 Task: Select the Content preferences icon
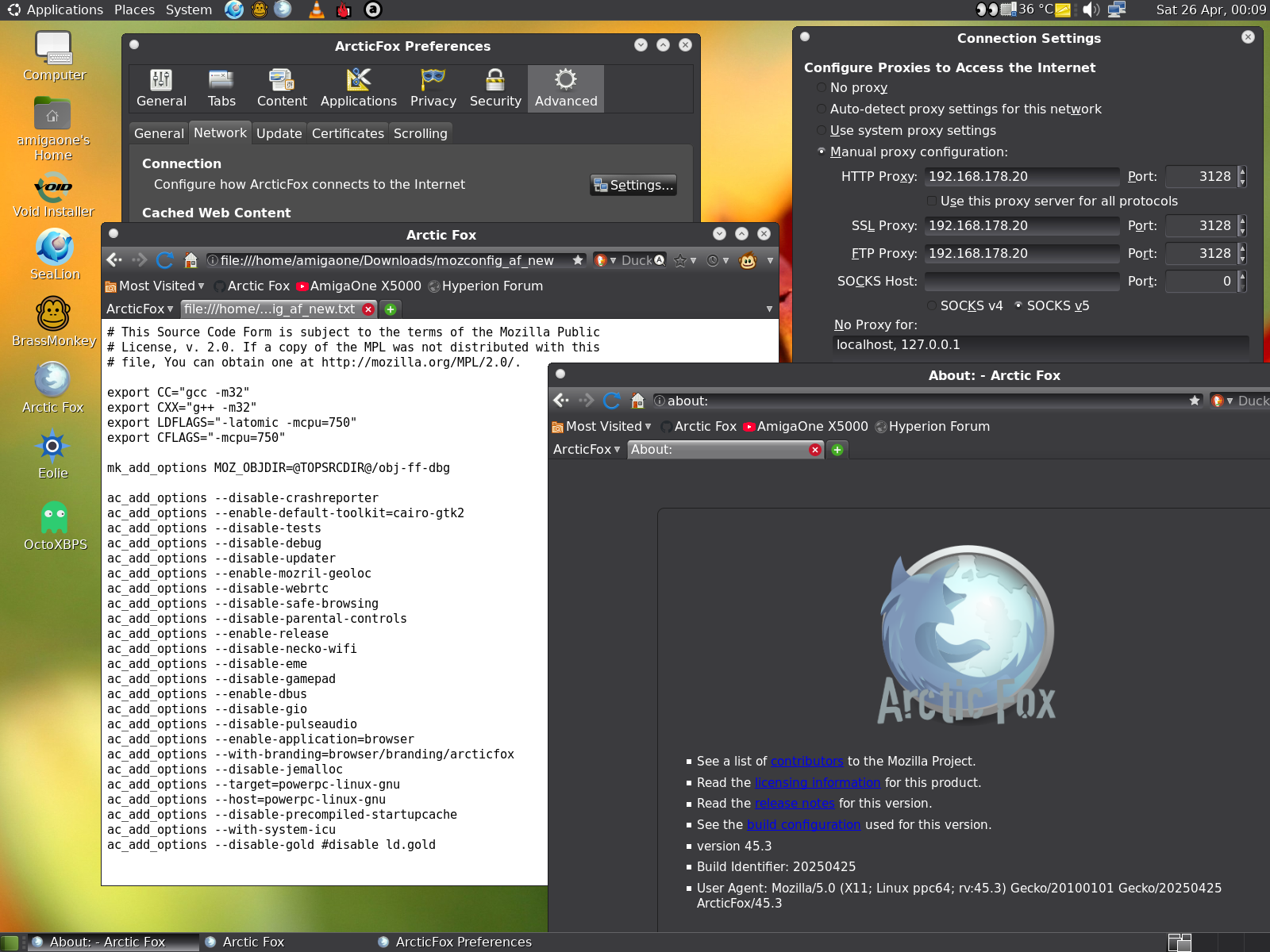[282, 88]
